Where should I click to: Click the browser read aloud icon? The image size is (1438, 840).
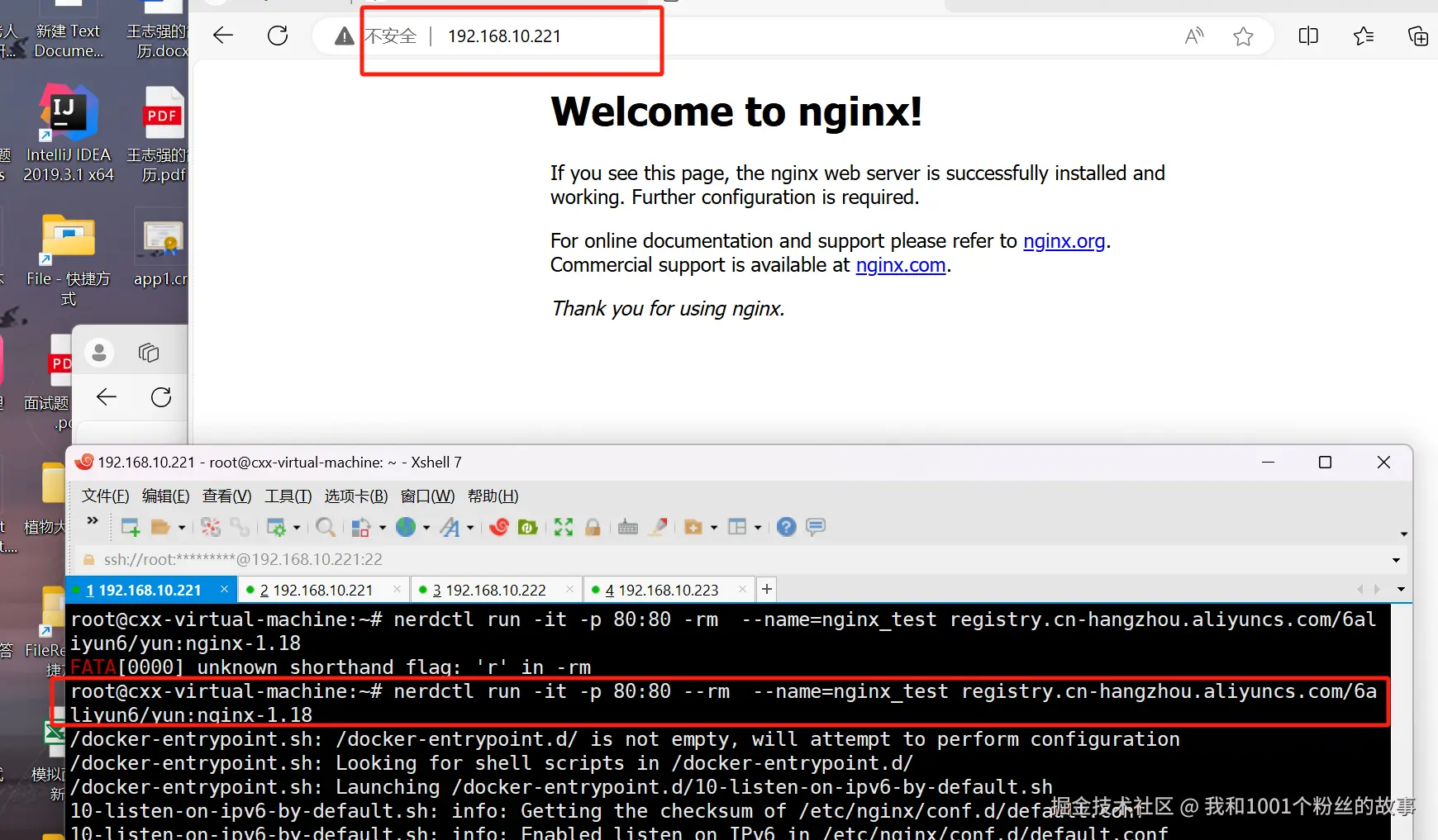pyautogui.click(x=1194, y=36)
